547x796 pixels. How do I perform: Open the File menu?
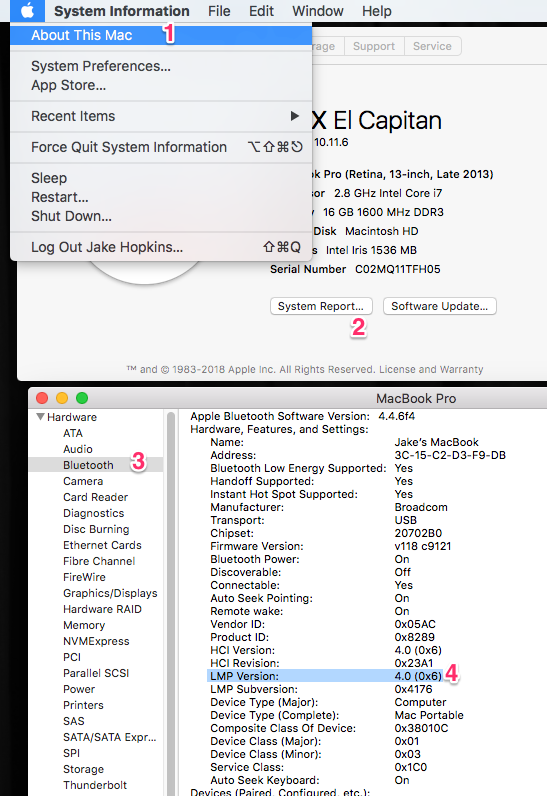click(x=219, y=11)
